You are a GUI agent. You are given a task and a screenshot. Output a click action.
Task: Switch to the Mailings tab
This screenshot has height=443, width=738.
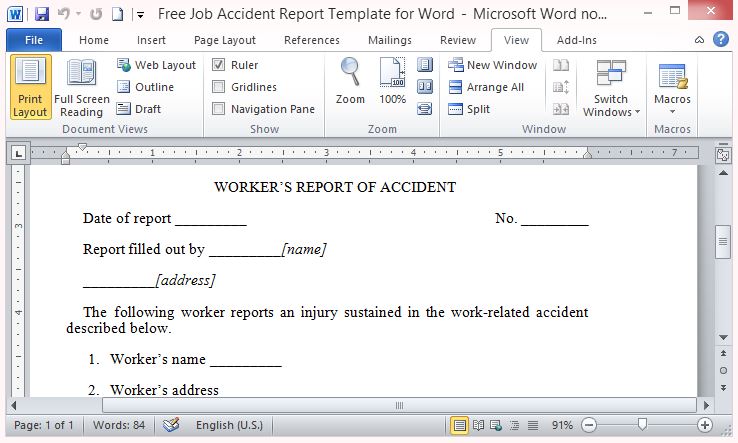(x=390, y=40)
